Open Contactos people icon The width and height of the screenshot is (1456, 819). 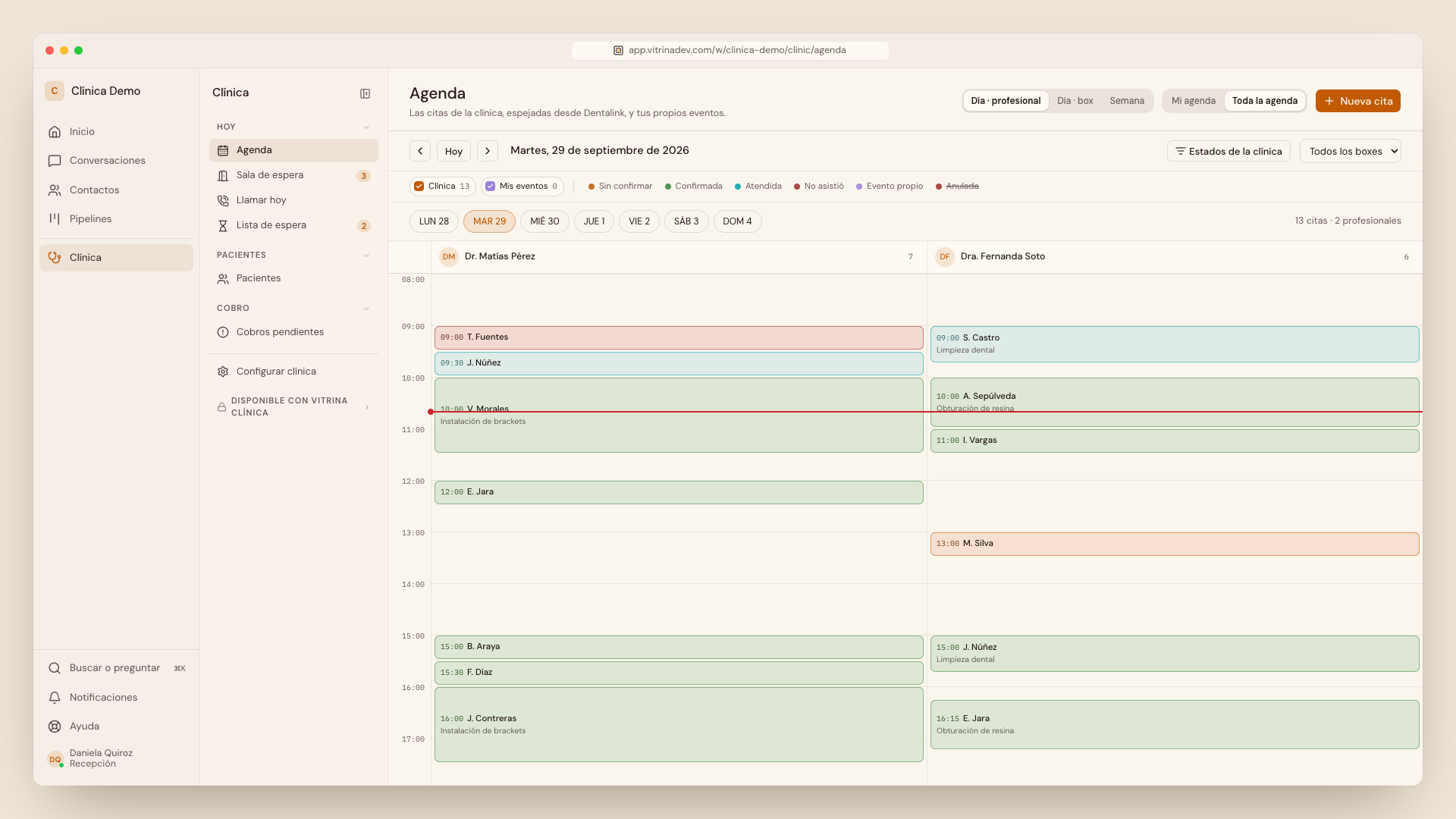(55, 190)
